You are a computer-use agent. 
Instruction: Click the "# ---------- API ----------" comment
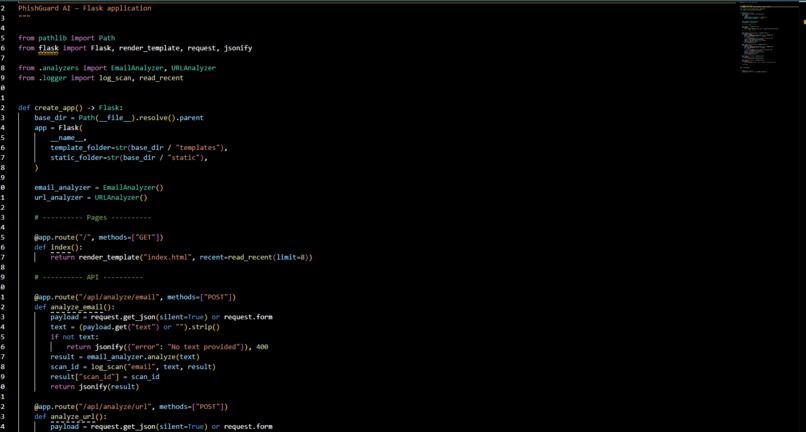click(88, 277)
